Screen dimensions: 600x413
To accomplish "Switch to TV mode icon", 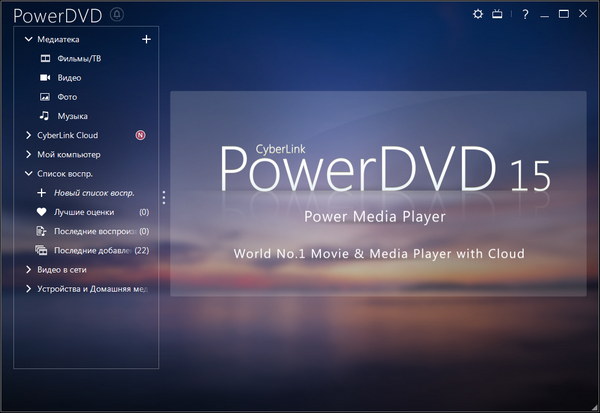I will 497,14.
